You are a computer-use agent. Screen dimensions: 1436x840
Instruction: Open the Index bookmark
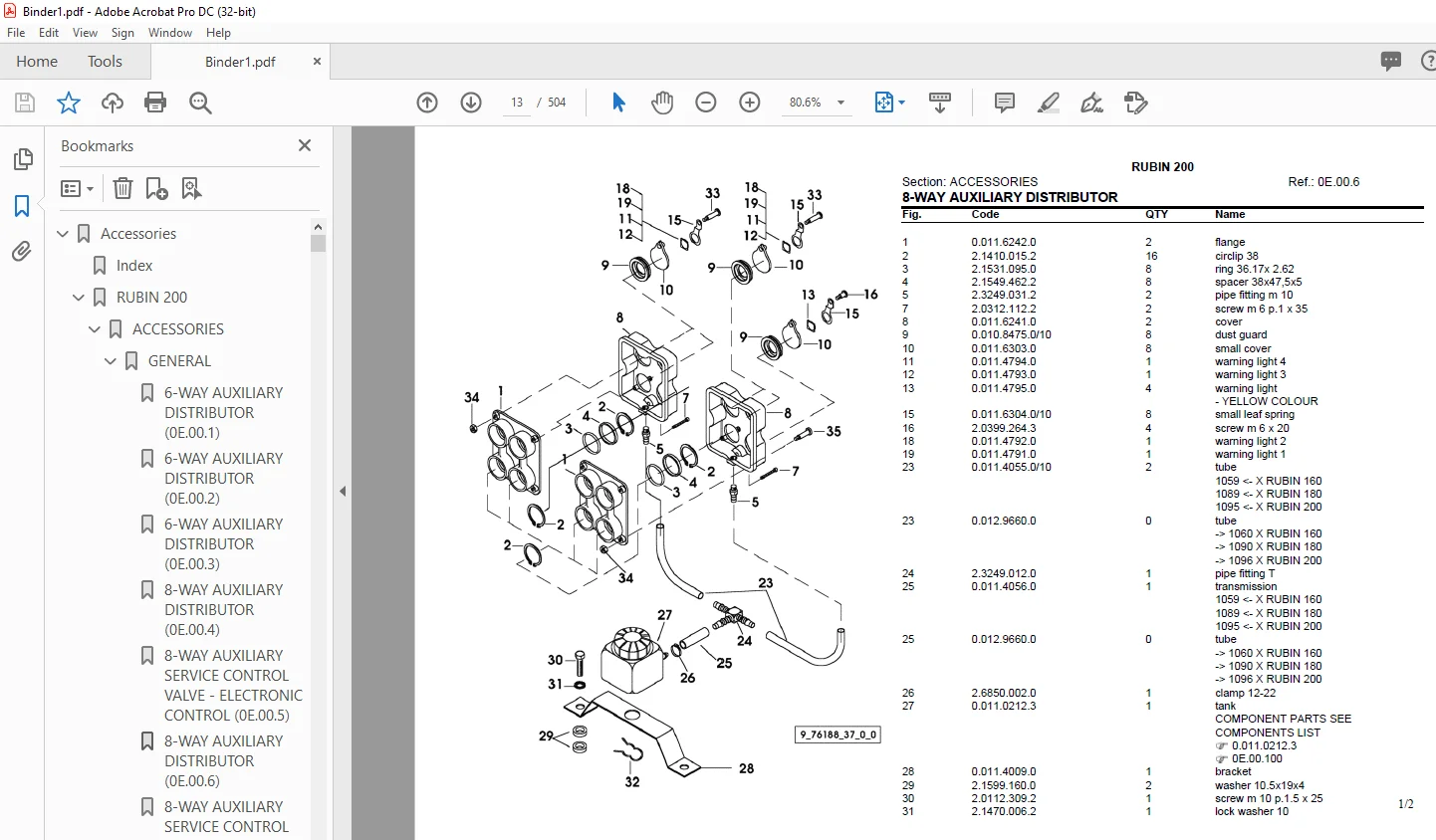click(x=134, y=266)
